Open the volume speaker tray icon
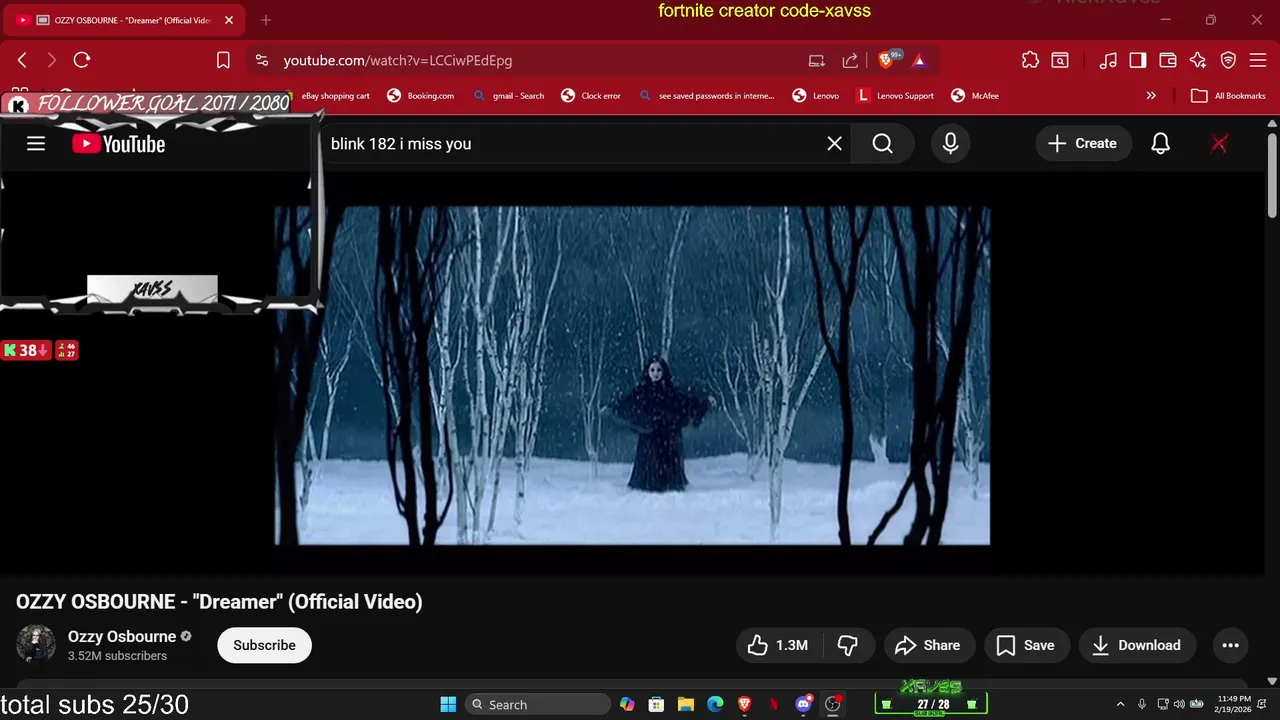The image size is (1280, 720). click(1178, 704)
